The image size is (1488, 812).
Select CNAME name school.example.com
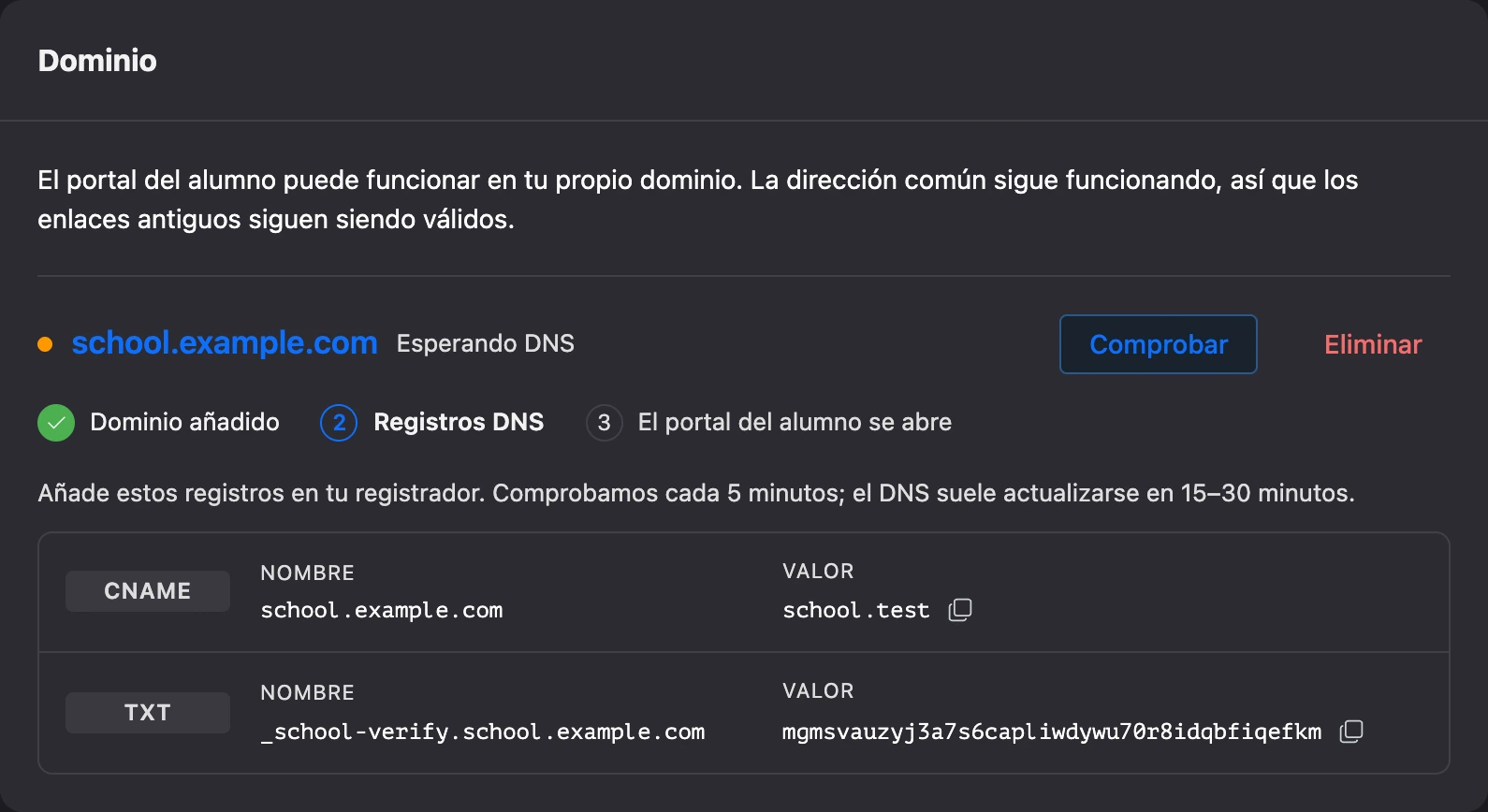382,610
